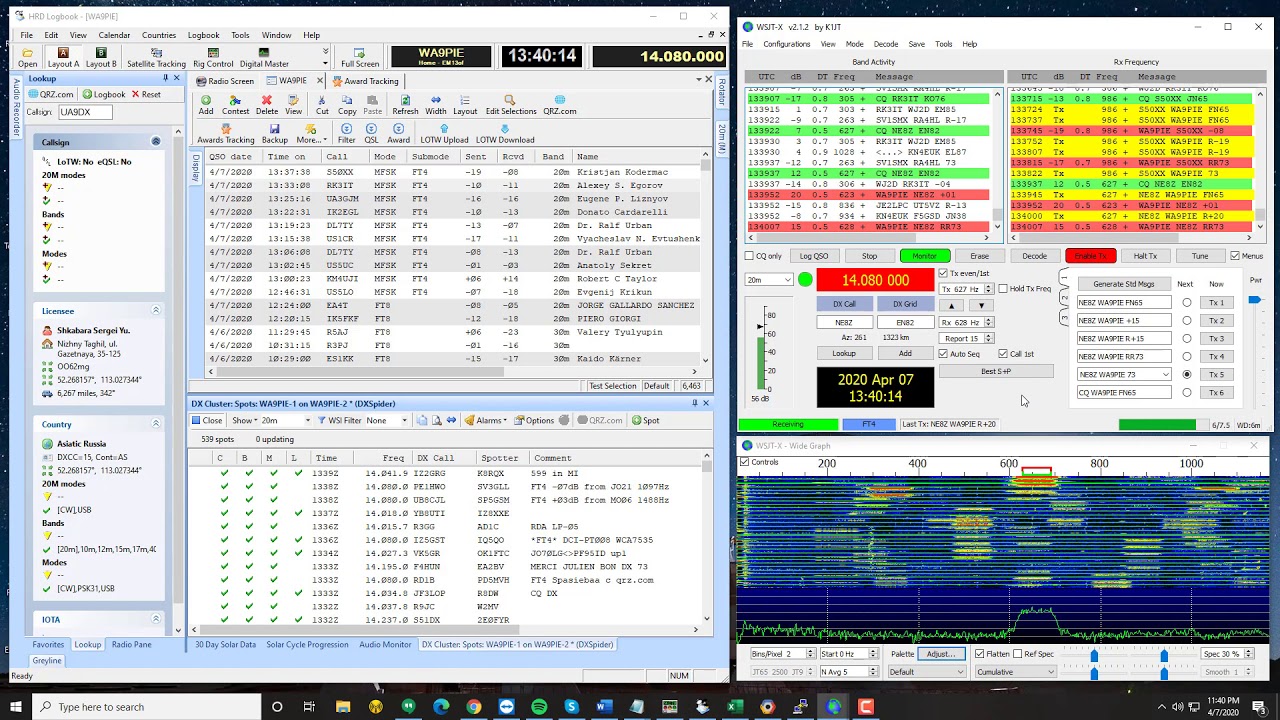Switch to Layout B in HRD Logbook

[101, 57]
